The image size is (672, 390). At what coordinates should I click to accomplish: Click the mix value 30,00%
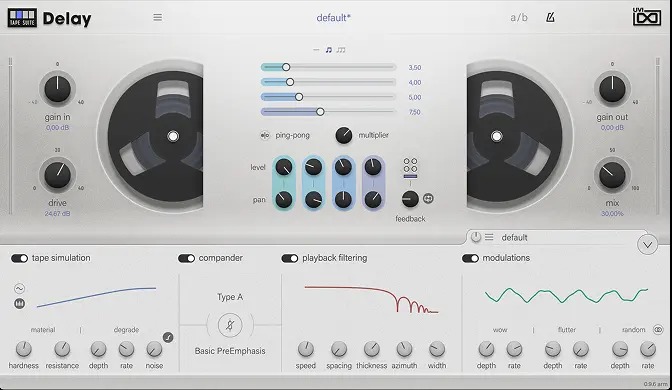[612, 213]
